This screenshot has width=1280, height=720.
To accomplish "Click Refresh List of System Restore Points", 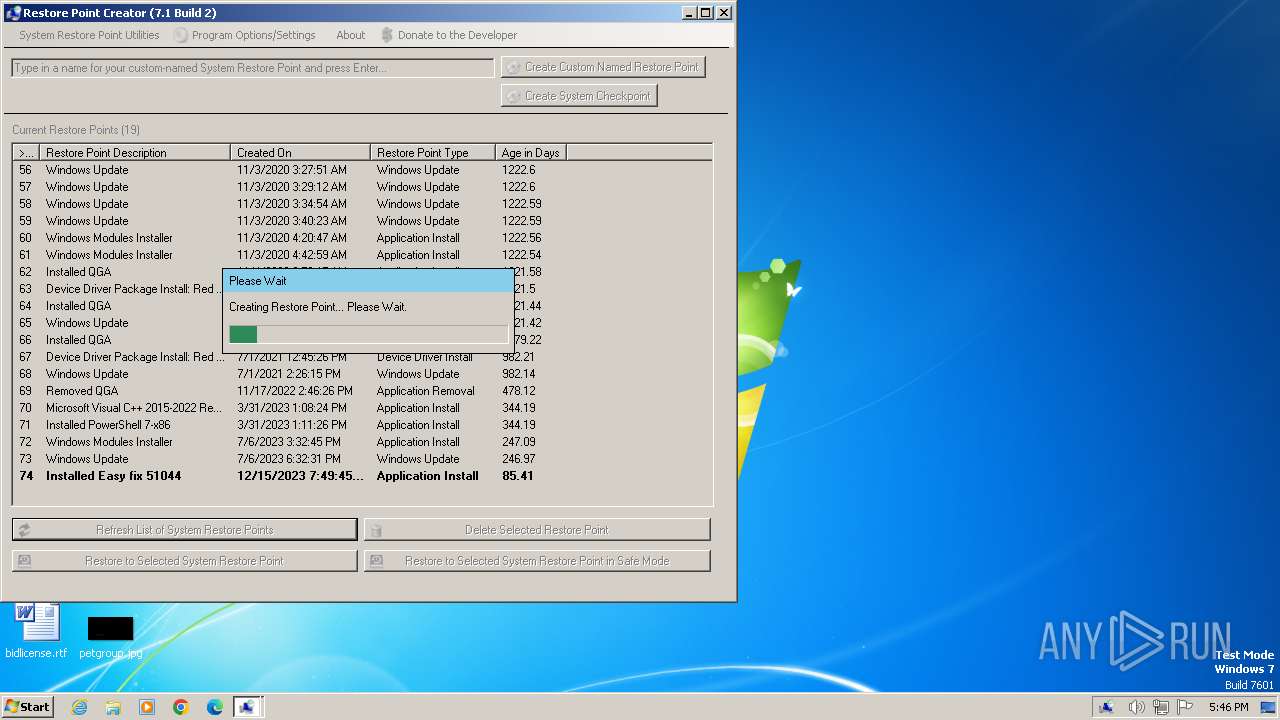I will (184, 530).
